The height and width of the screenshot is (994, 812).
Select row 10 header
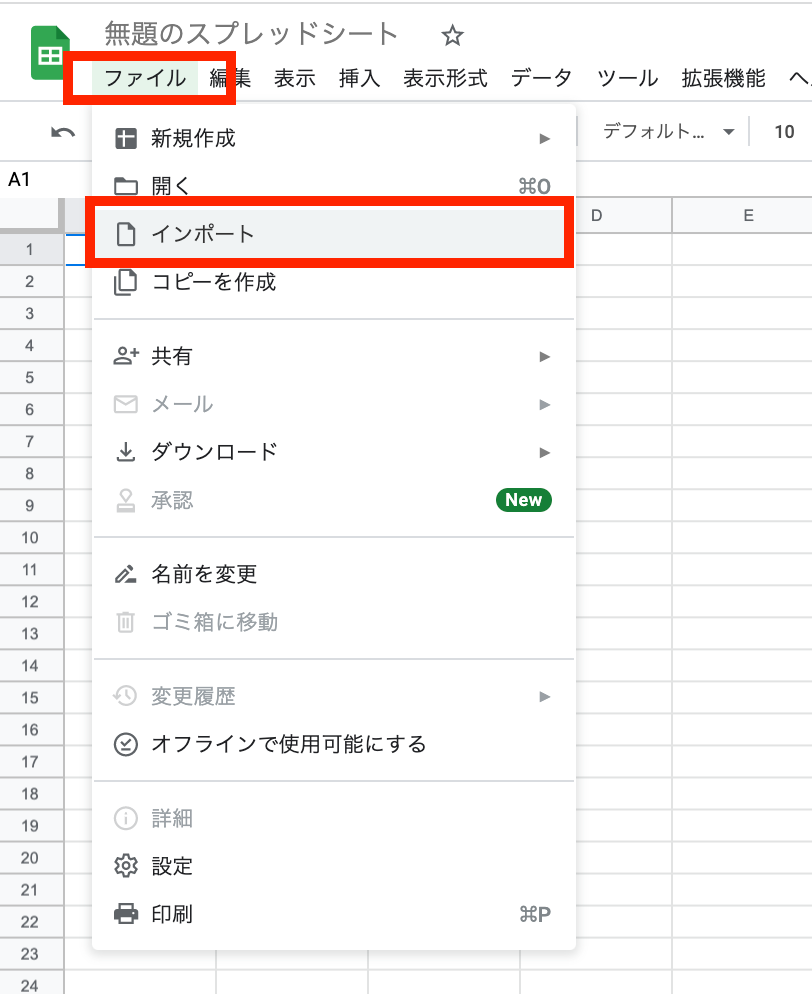30,537
